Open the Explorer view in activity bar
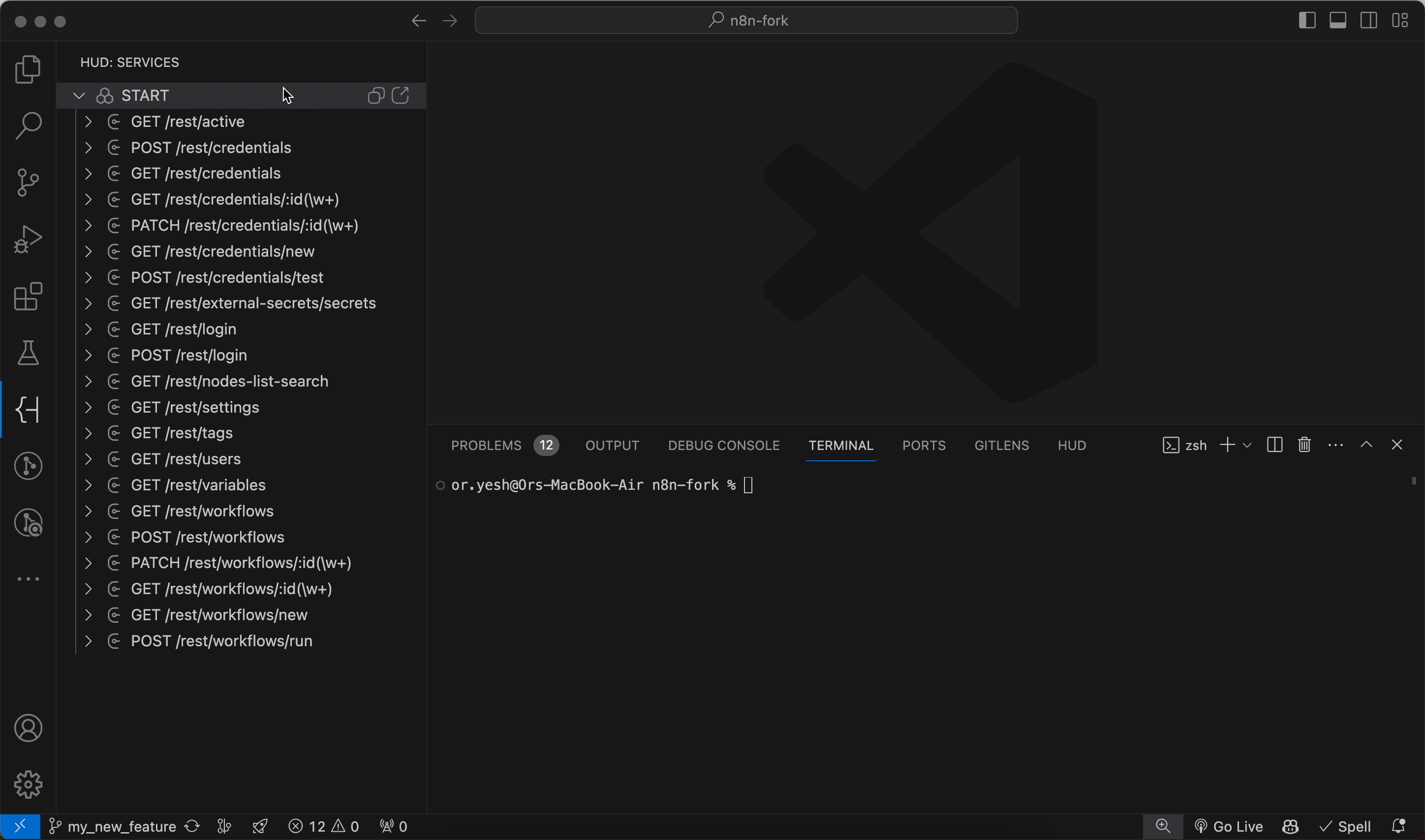This screenshot has height=840, width=1425. pos(28,69)
